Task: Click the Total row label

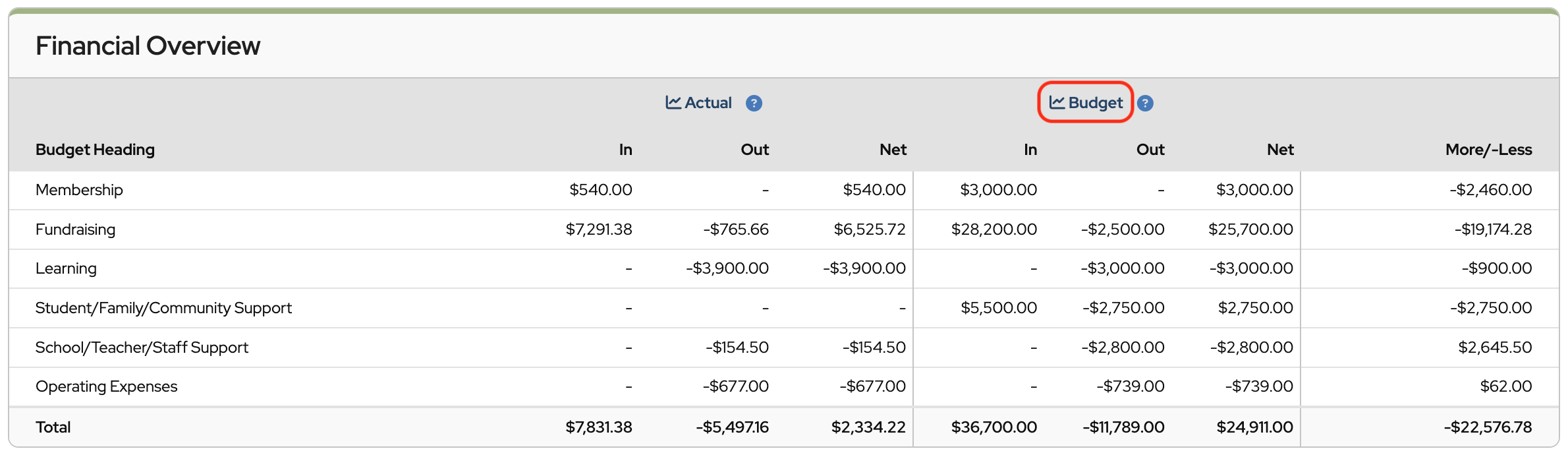Action: 53,427
